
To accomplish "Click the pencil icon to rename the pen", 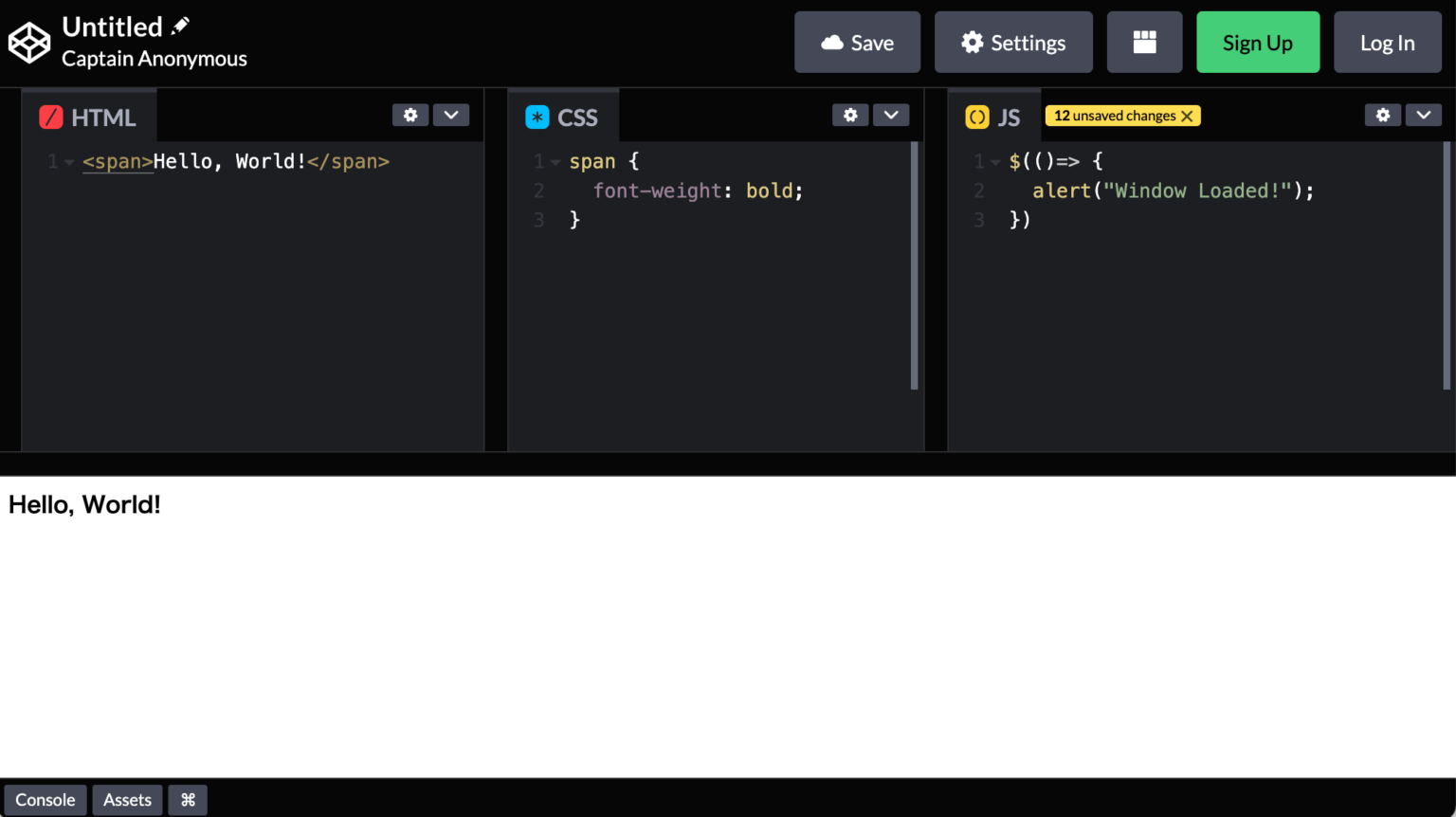I will click(179, 25).
